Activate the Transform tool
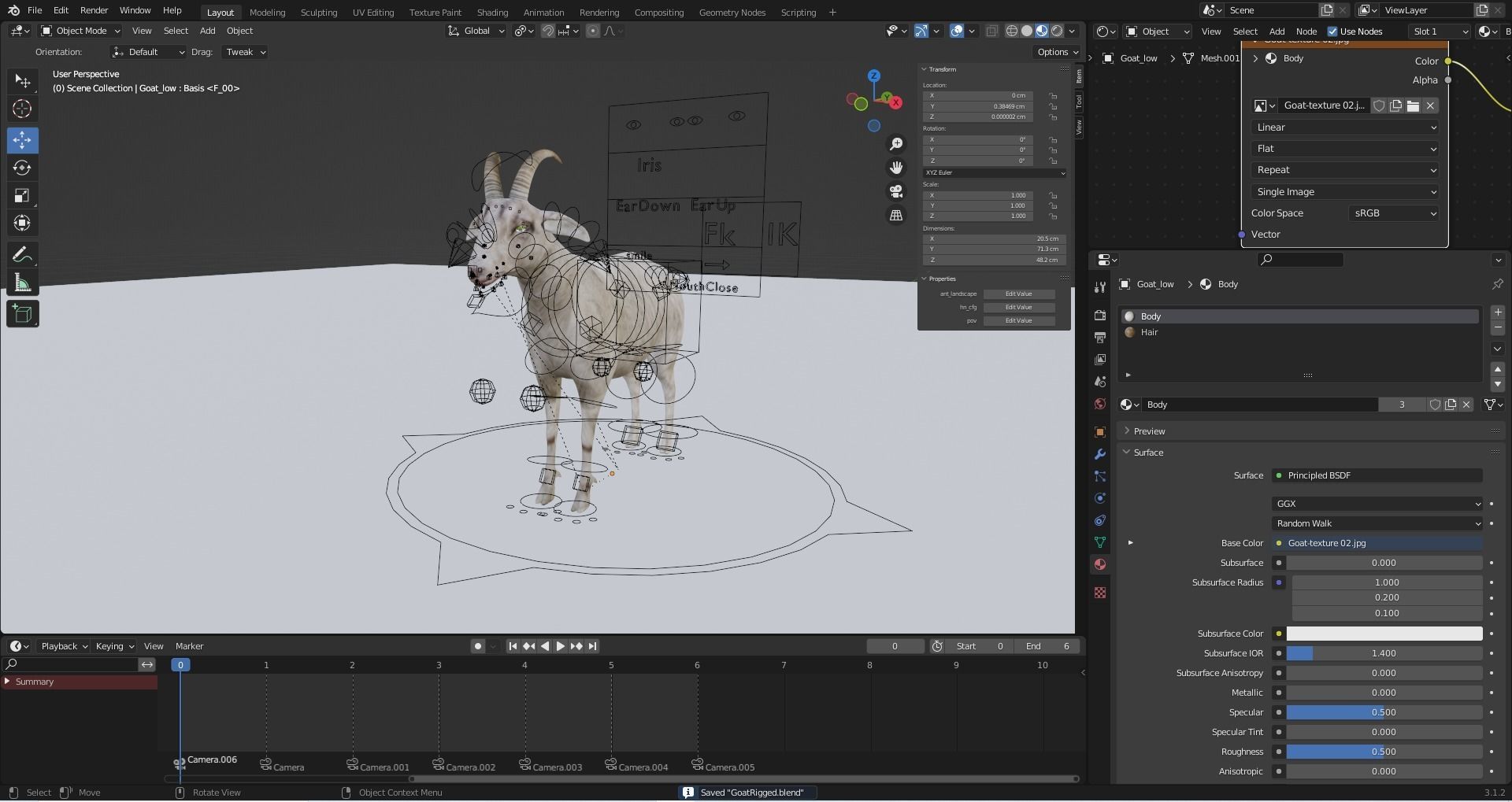 point(22,223)
